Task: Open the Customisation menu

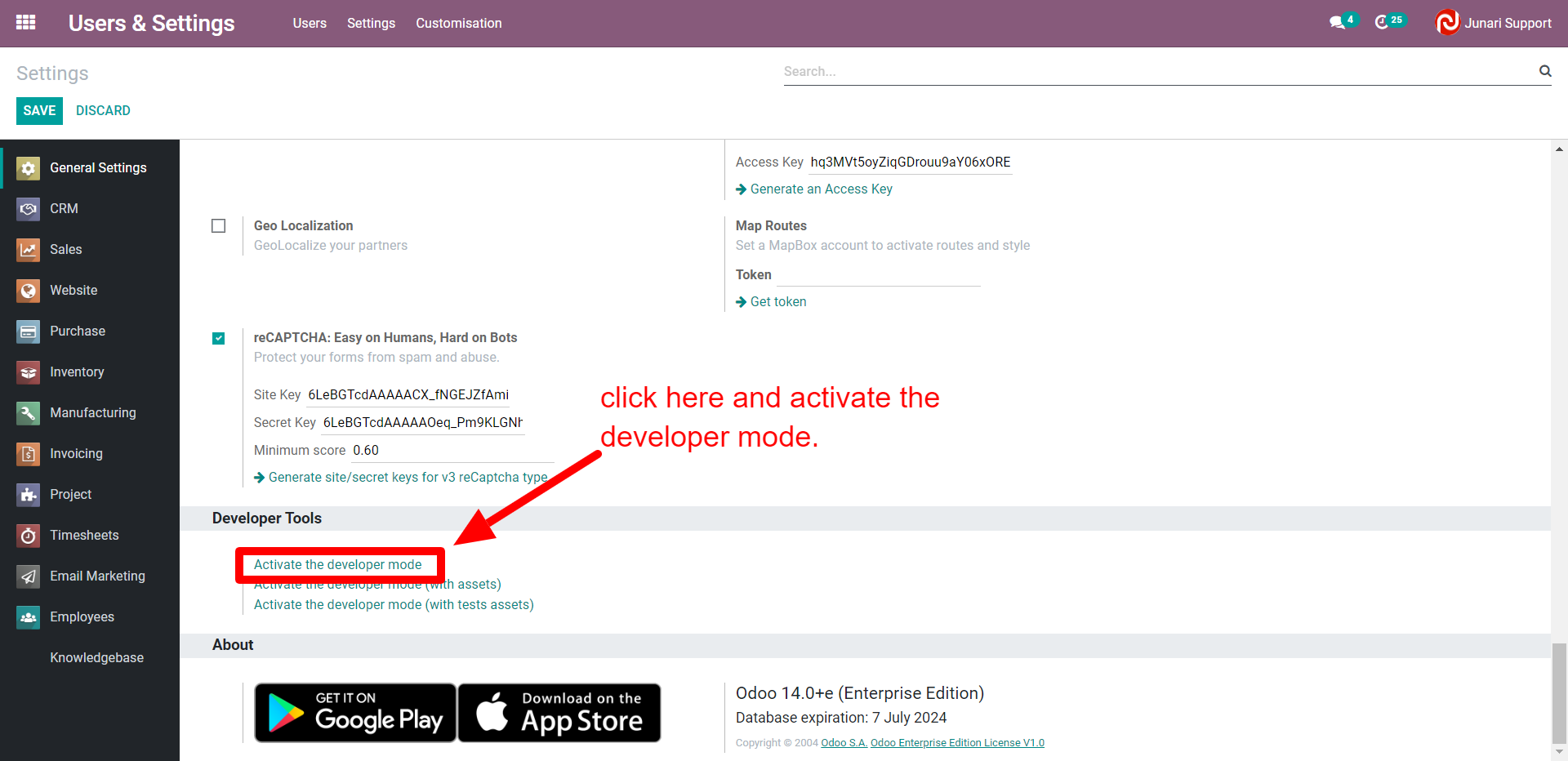Action: [x=458, y=23]
